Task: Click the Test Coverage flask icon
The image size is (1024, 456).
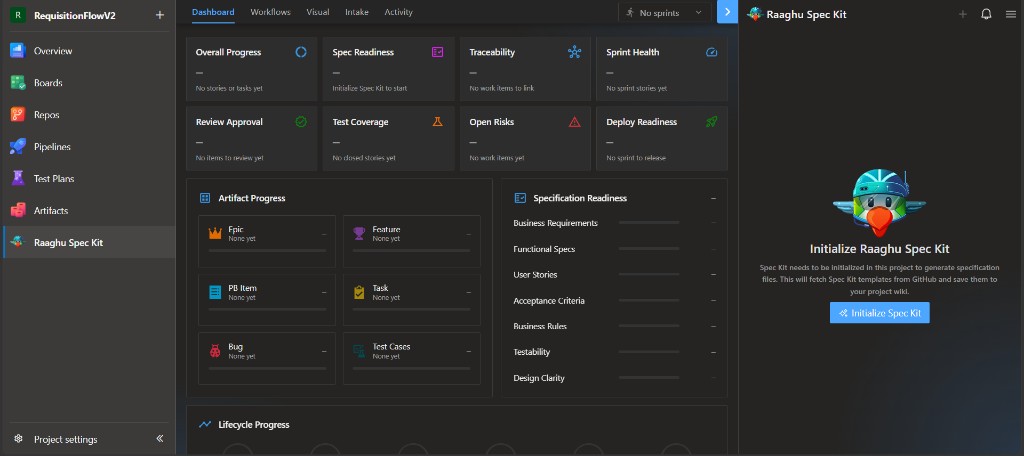Action: tap(438, 122)
